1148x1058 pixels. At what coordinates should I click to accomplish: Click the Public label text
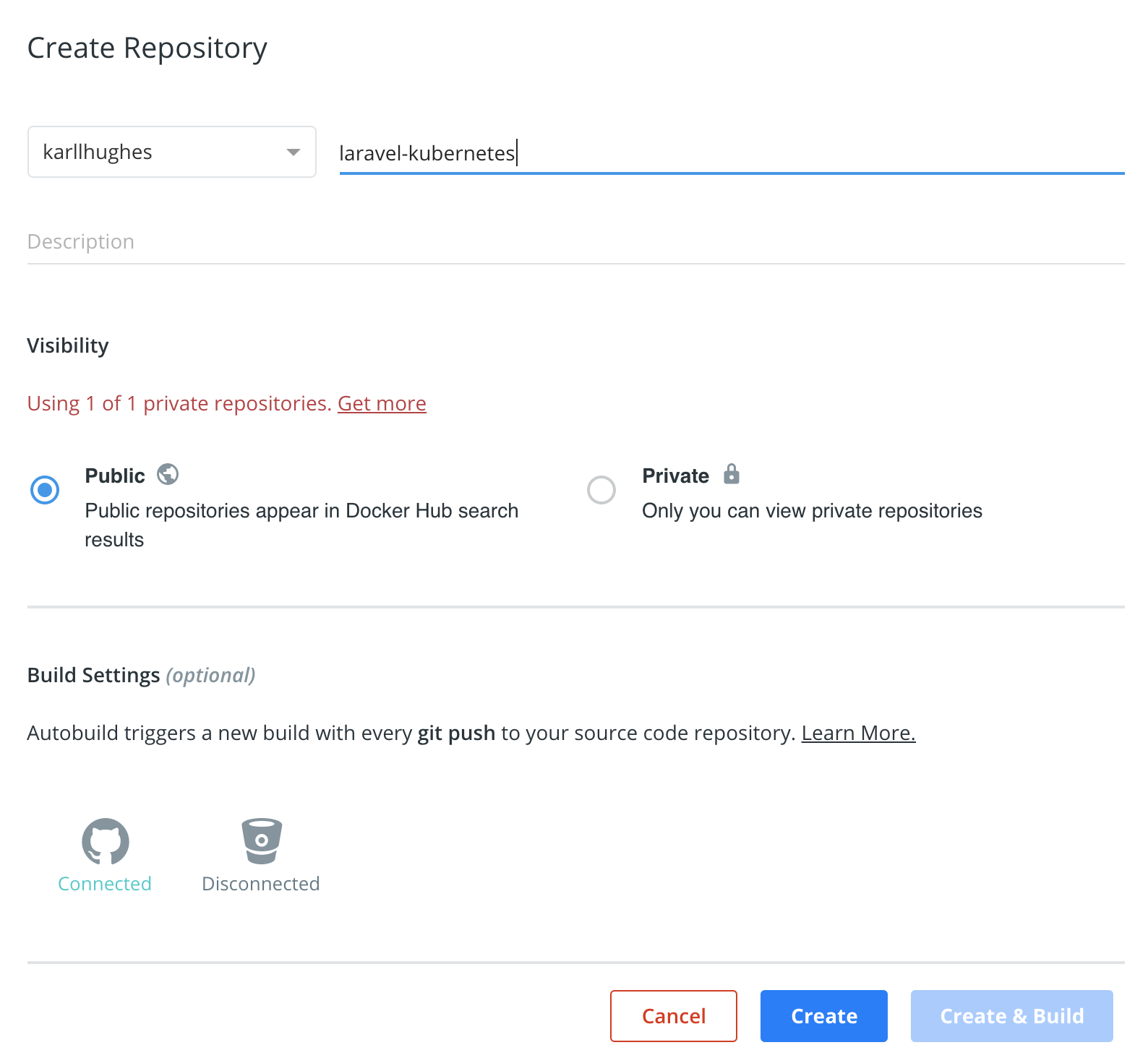coord(115,476)
